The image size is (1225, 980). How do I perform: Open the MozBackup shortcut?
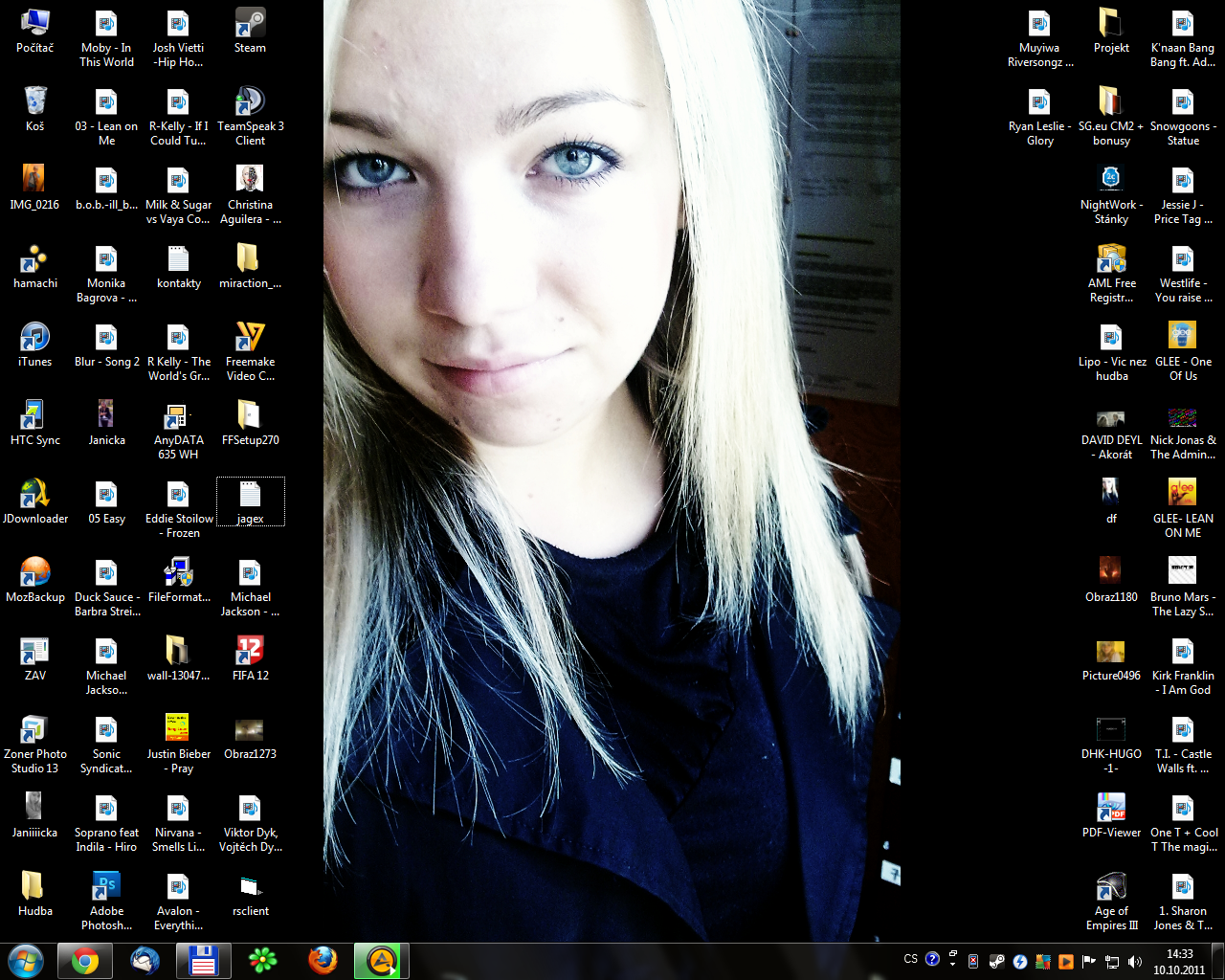pyautogui.click(x=35, y=580)
